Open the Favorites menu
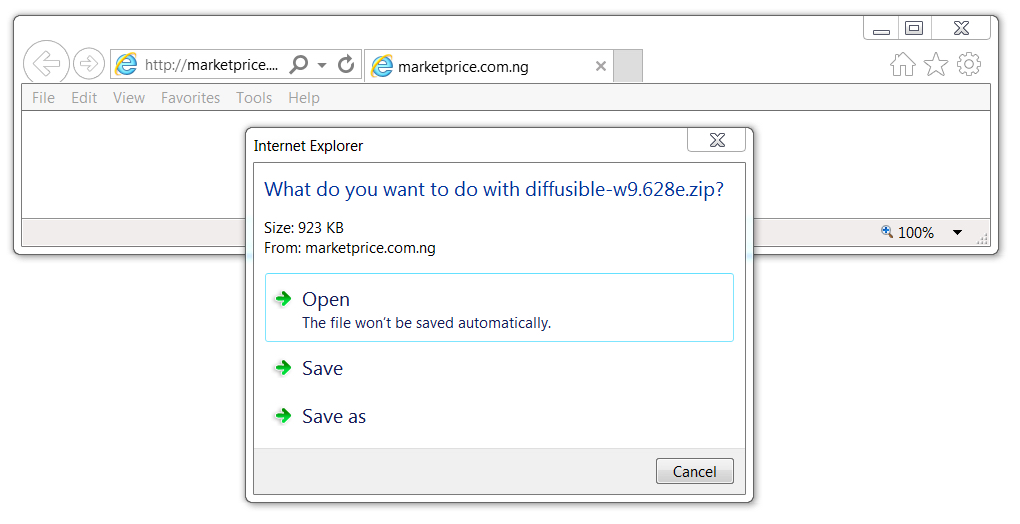 191,98
